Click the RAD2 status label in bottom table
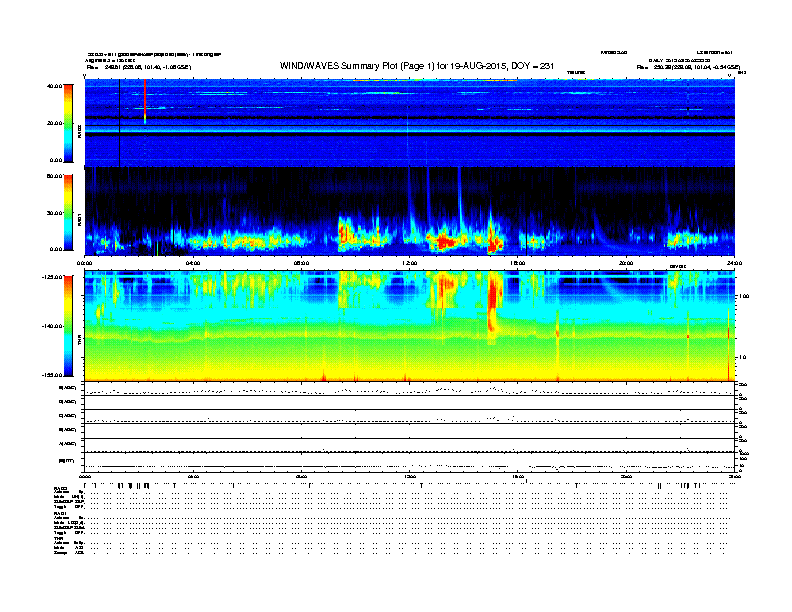Image resolution: width=792 pixels, height=612 pixels. 60,487
